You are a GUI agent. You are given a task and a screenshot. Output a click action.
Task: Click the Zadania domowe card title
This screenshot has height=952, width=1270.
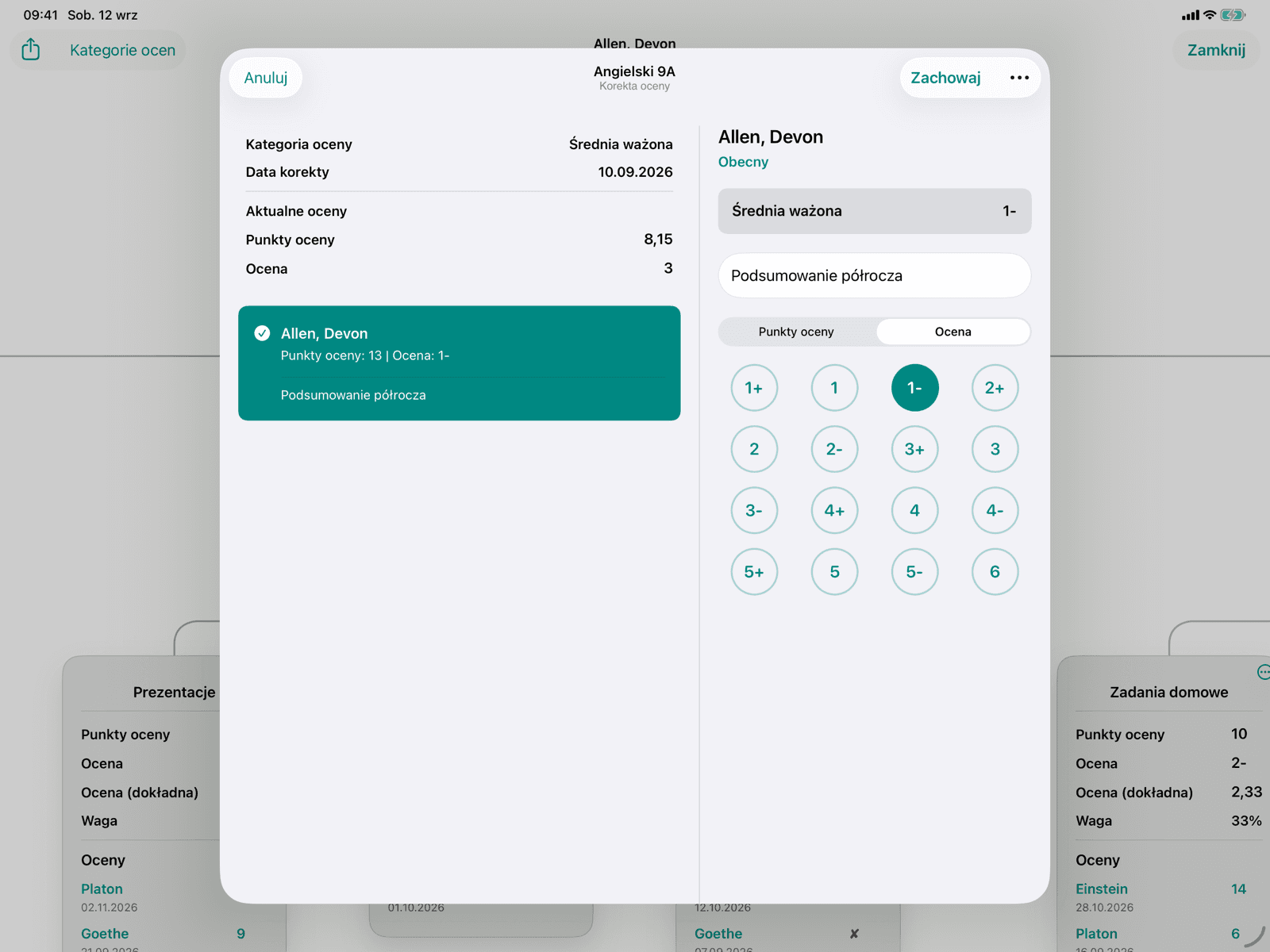click(1168, 692)
